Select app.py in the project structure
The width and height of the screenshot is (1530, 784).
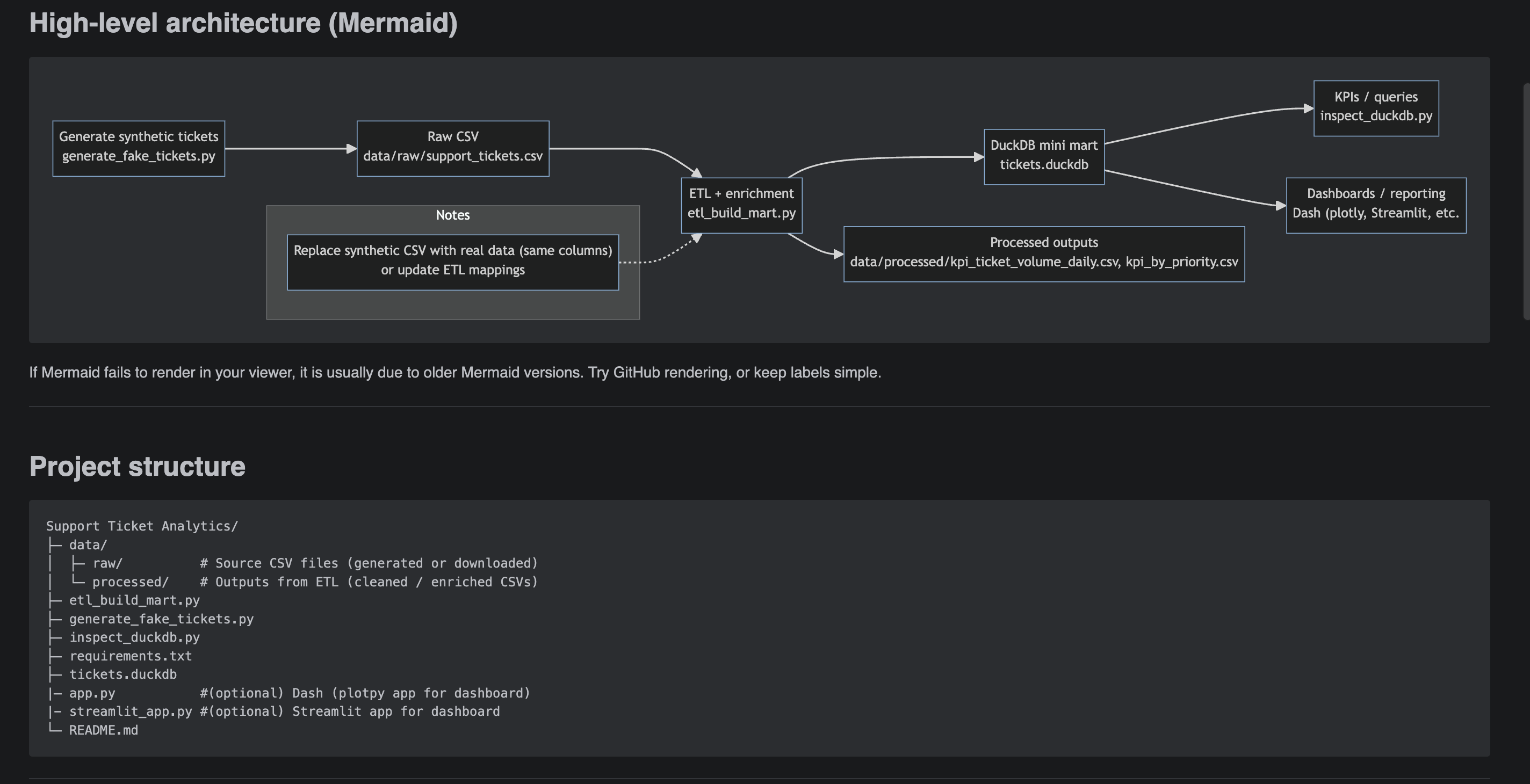pos(92,693)
